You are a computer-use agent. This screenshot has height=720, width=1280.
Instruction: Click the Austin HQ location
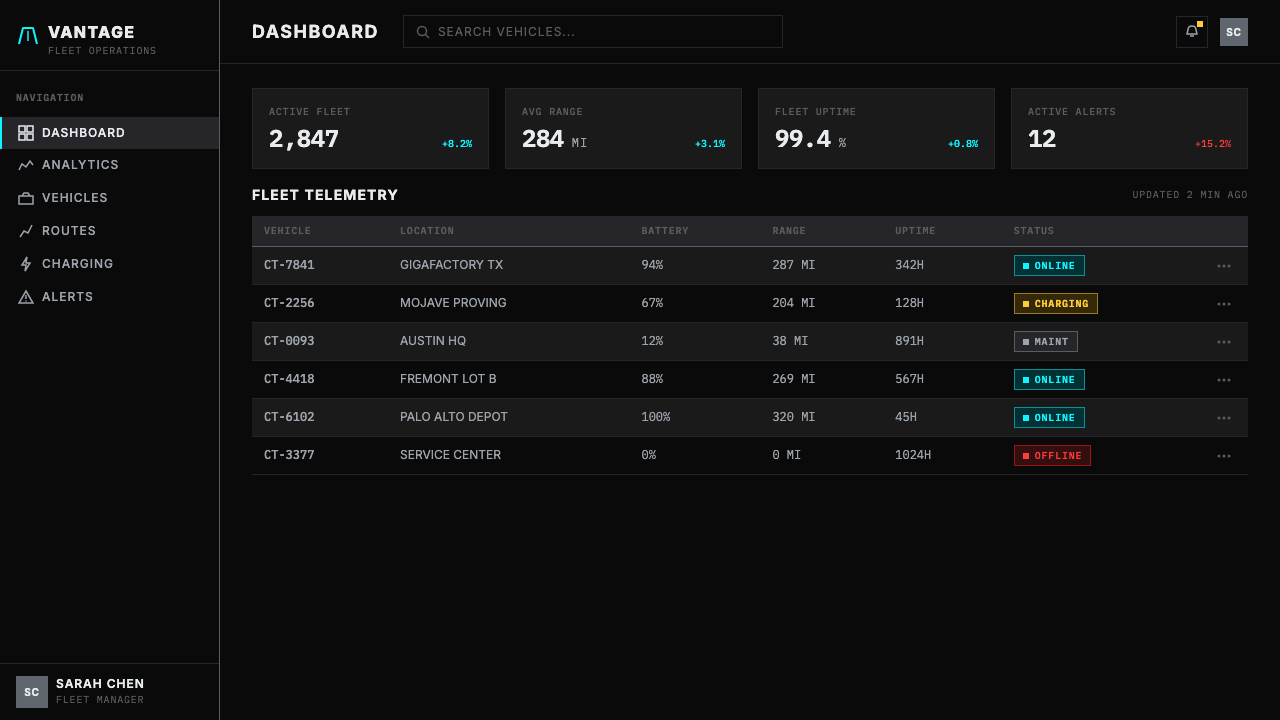click(433, 341)
